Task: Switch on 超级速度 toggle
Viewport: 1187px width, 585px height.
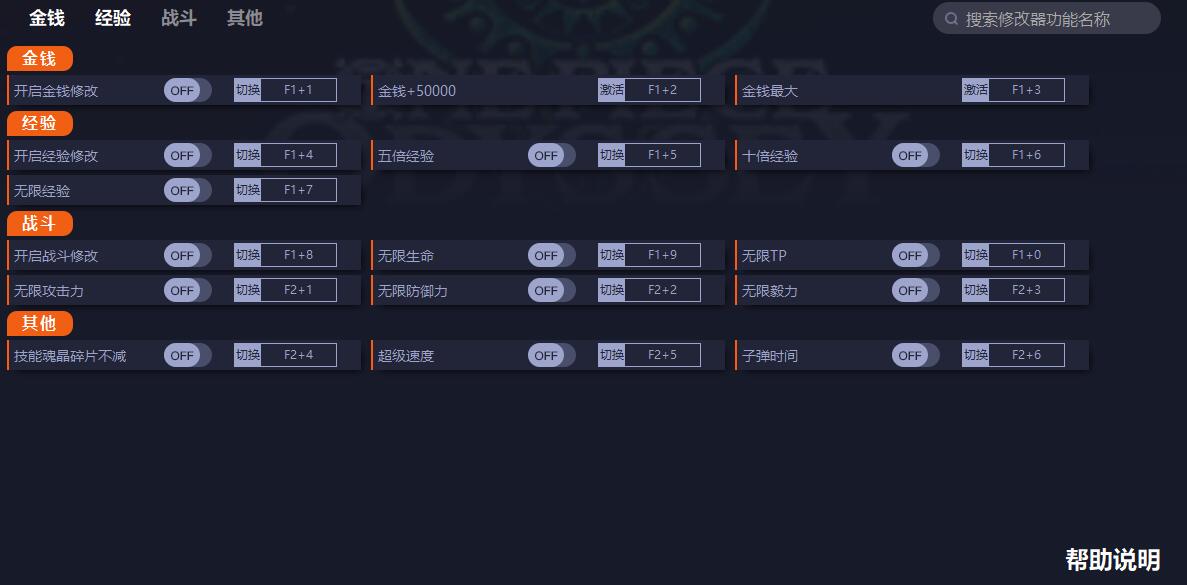Action: point(551,356)
